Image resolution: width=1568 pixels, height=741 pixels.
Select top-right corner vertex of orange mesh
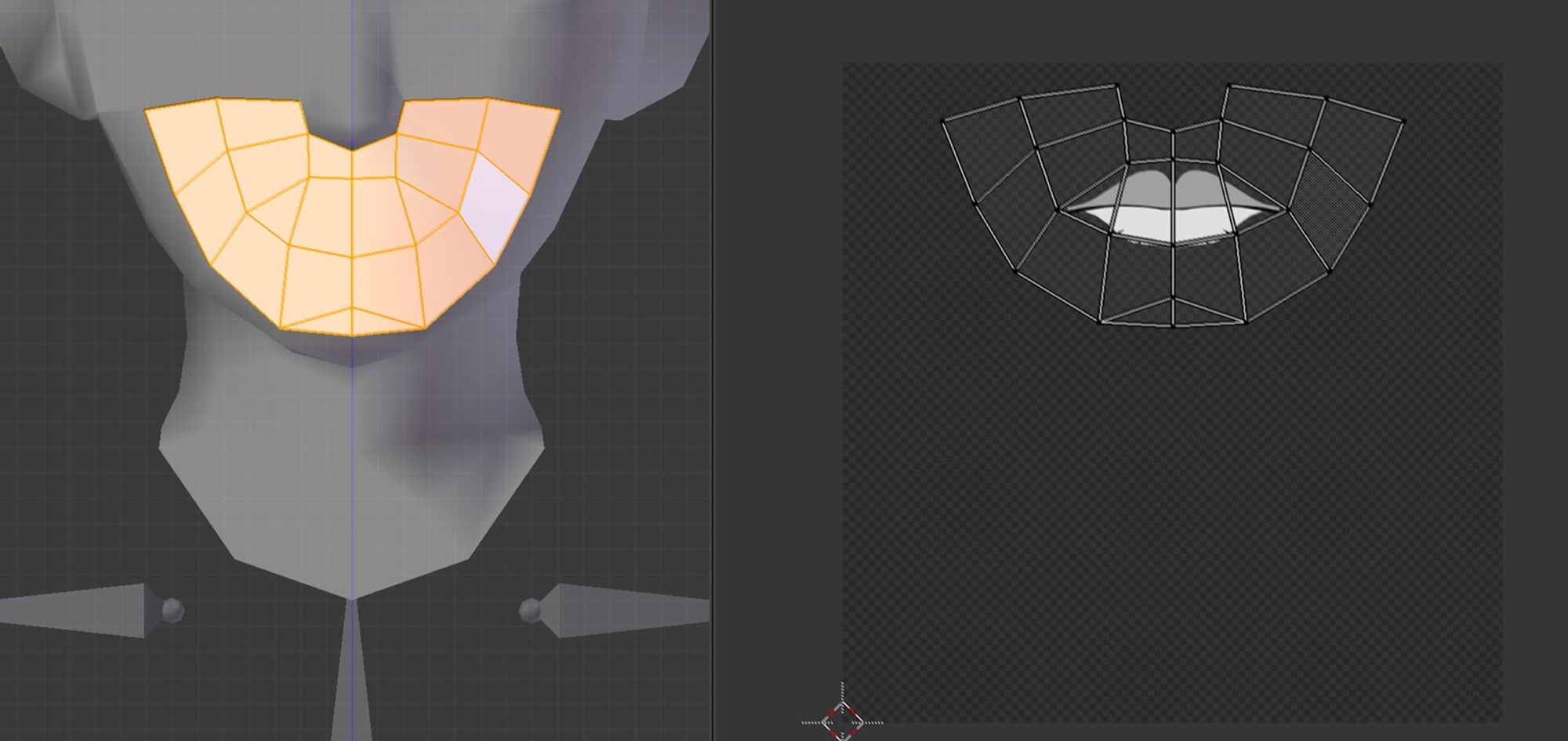[x=560, y=110]
